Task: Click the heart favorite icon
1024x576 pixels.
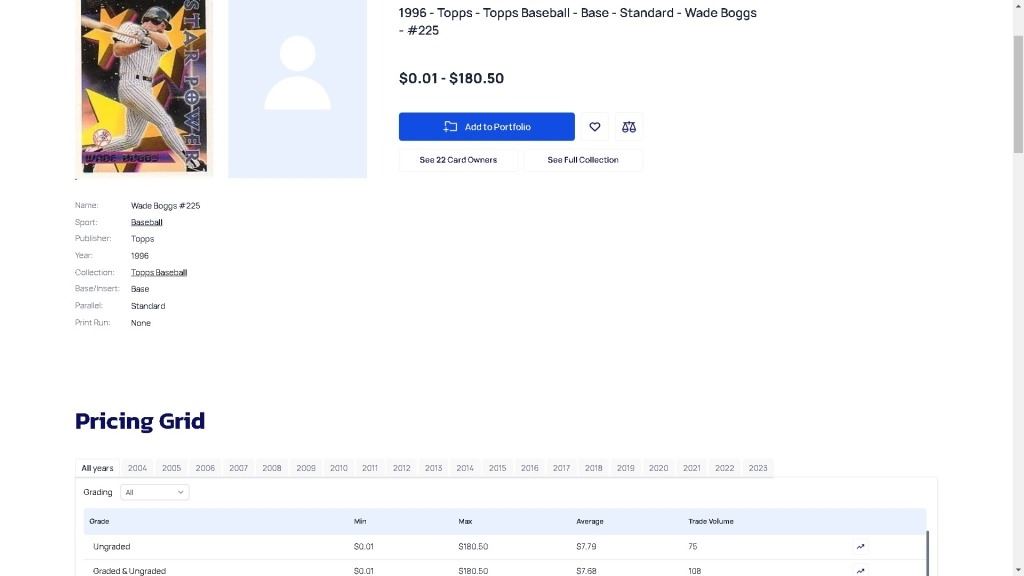Action: (x=595, y=127)
